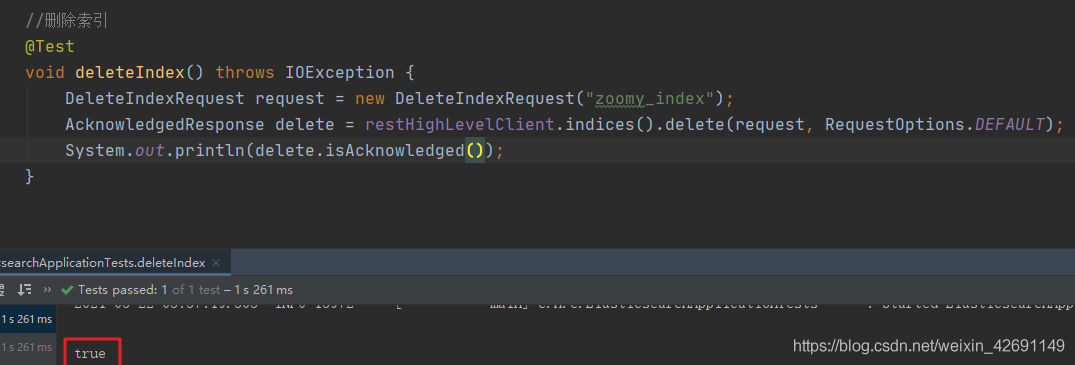Viewport: 1075px width, 365px height.
Task: Click the "zoomy_index" string literal
Action: pyautogui.click(x=650, y=98)
